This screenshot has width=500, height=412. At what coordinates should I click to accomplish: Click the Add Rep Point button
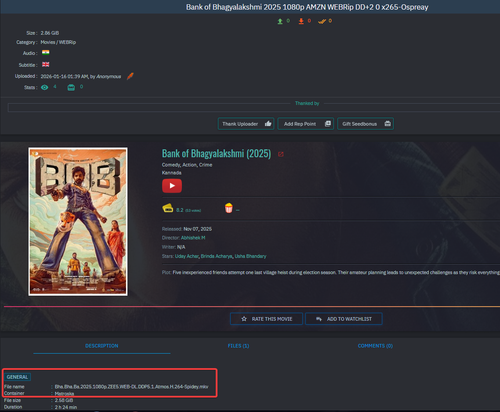coord(306,124)
